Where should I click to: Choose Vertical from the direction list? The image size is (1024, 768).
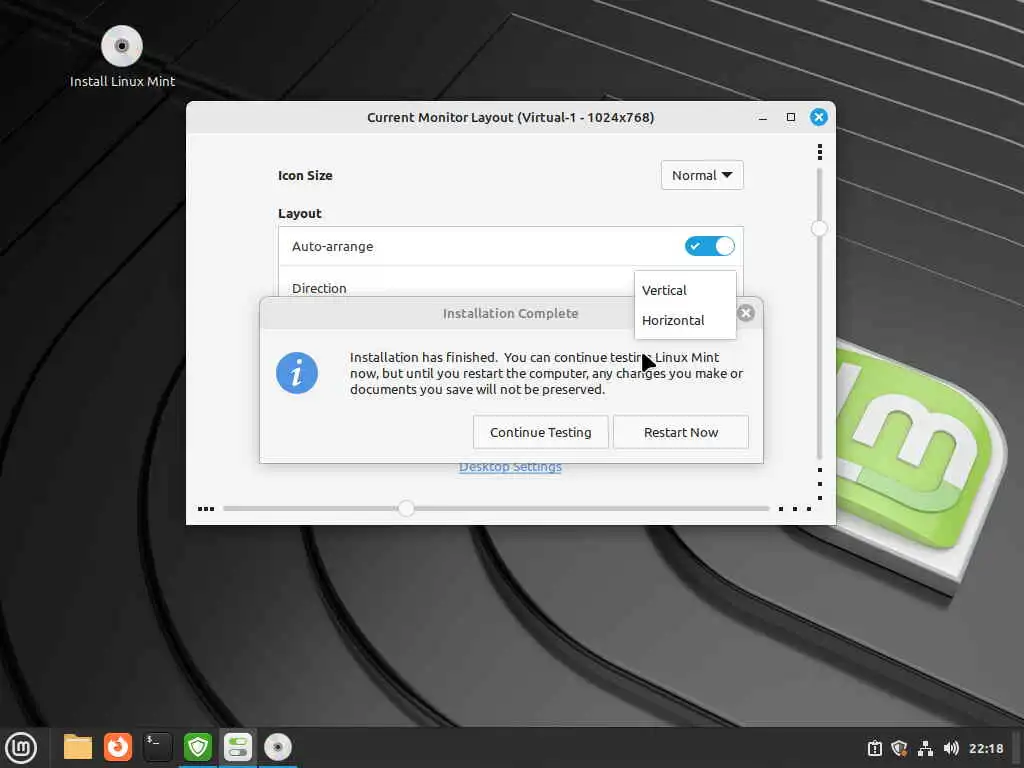[685, 290]
